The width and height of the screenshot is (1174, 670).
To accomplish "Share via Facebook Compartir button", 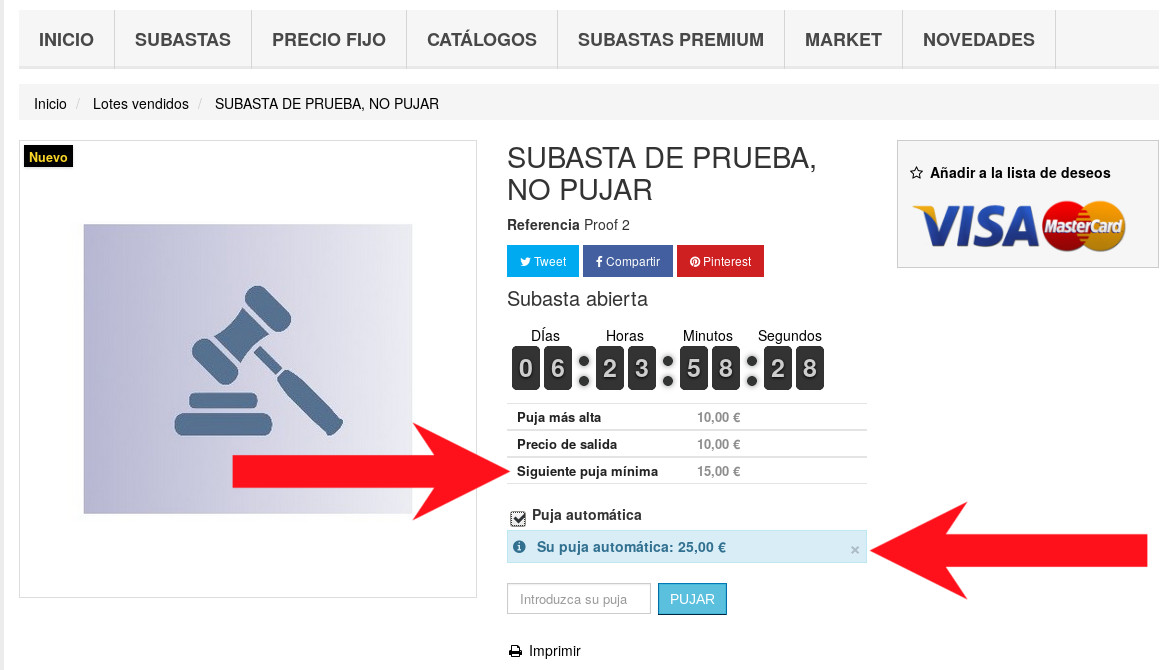I will click(x=627, y=261).
